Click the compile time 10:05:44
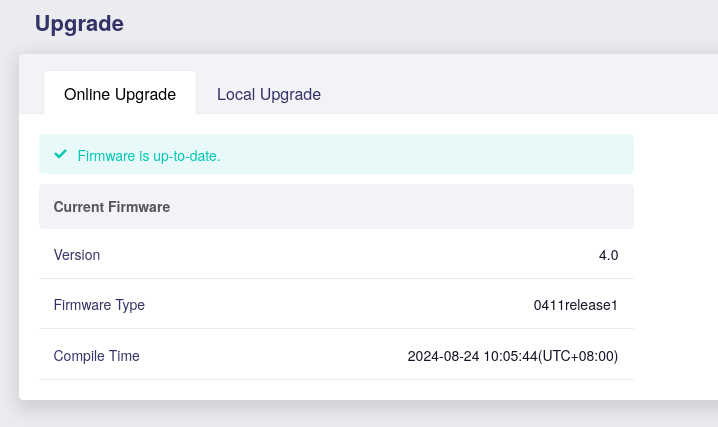 pyautogui.click(x=511, y=356)
